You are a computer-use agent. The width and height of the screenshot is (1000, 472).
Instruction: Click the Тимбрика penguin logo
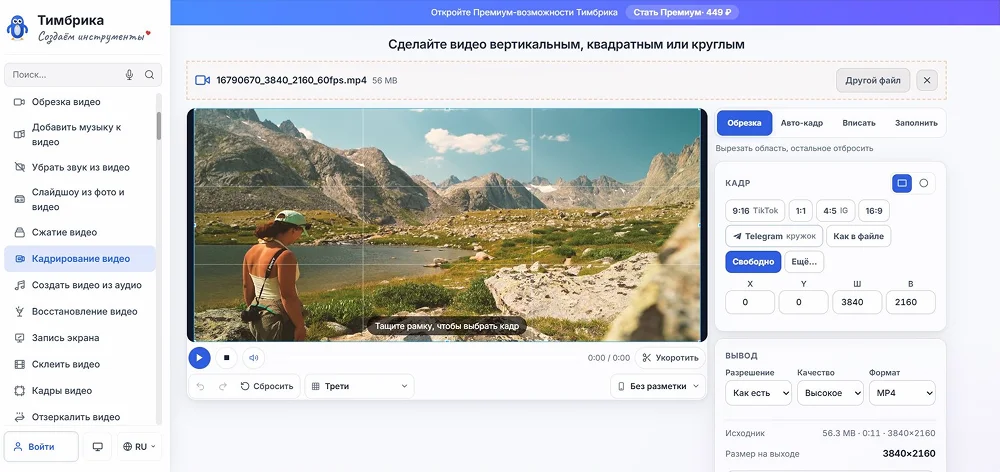17,28
